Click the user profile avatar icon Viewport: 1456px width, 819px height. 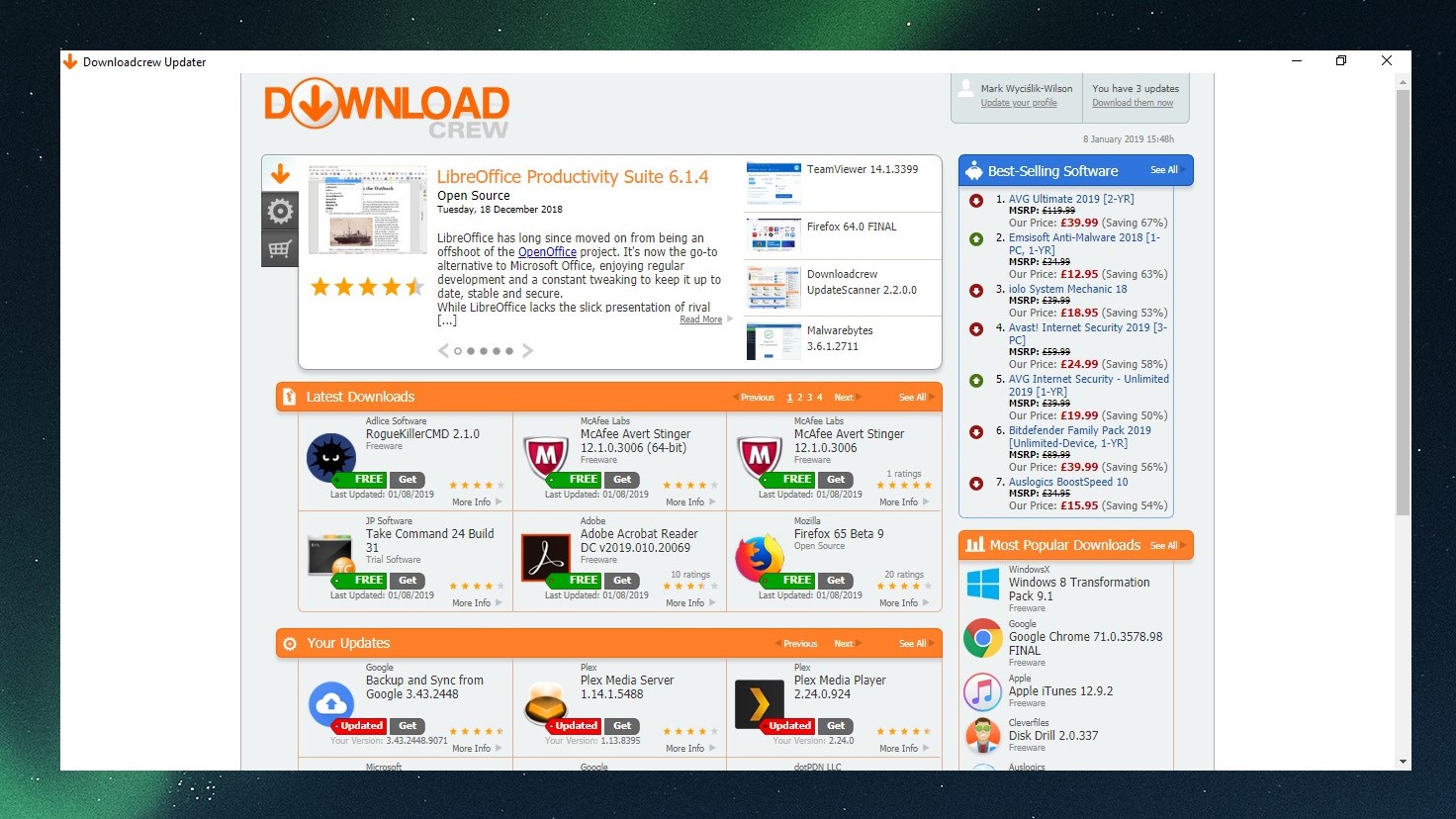coord(966,89)
